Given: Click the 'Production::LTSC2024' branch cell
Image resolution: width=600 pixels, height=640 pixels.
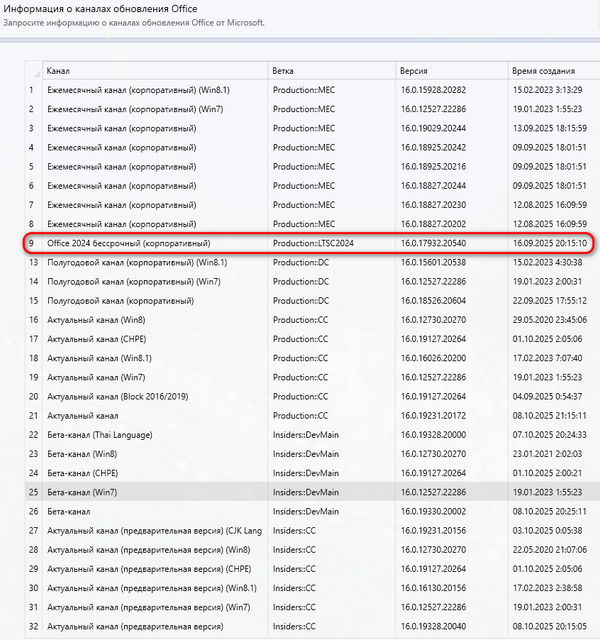Looking at the screenshot, I should coord(331,243).
